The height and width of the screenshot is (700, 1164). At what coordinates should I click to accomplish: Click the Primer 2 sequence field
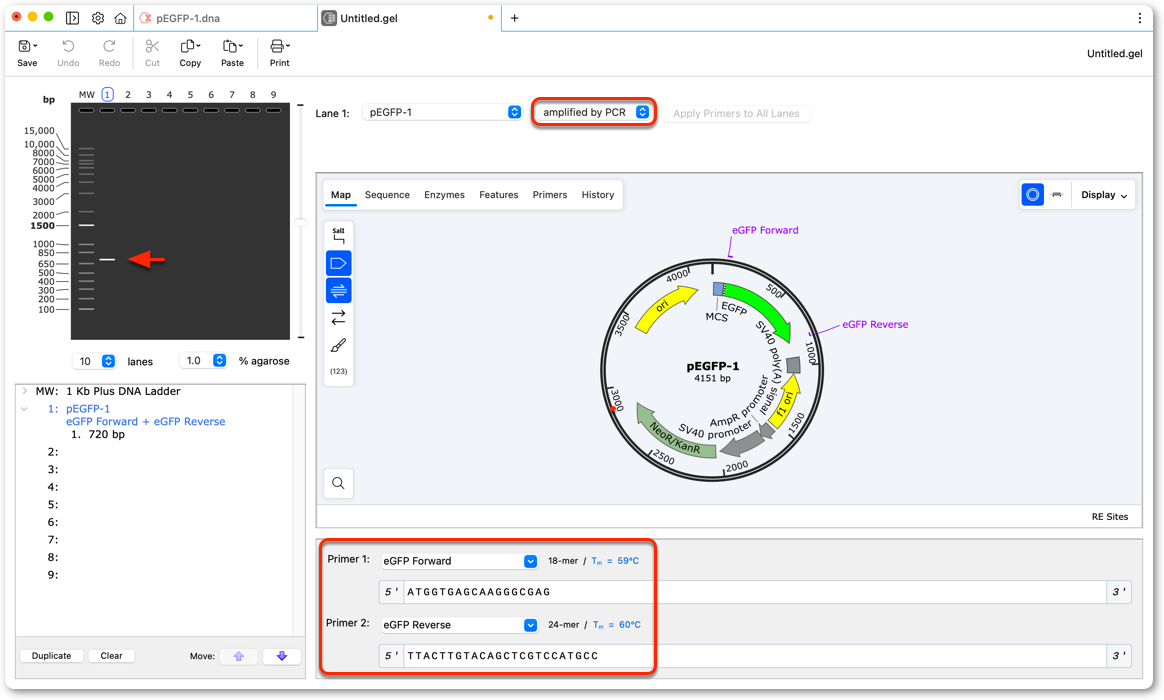tap(755, 656)
